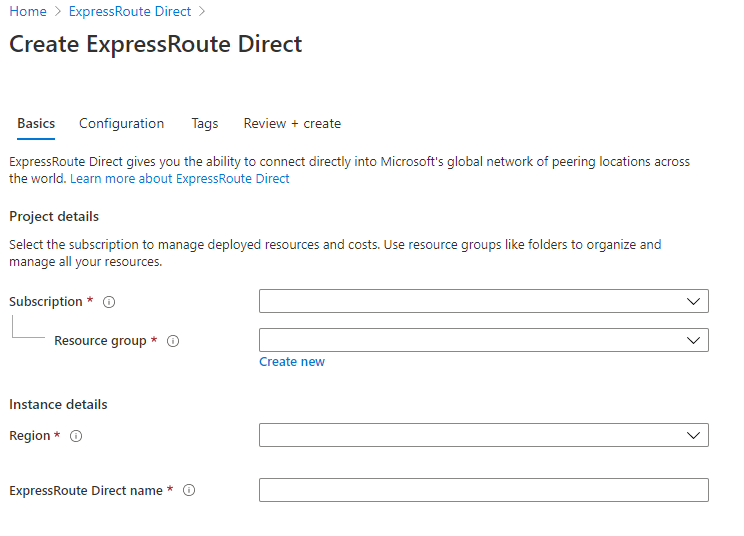Focus the ExpressRoute Direct name input field
Image resolution: width=744 pixels, height=536 pixels.
click(x=484, y=490)
